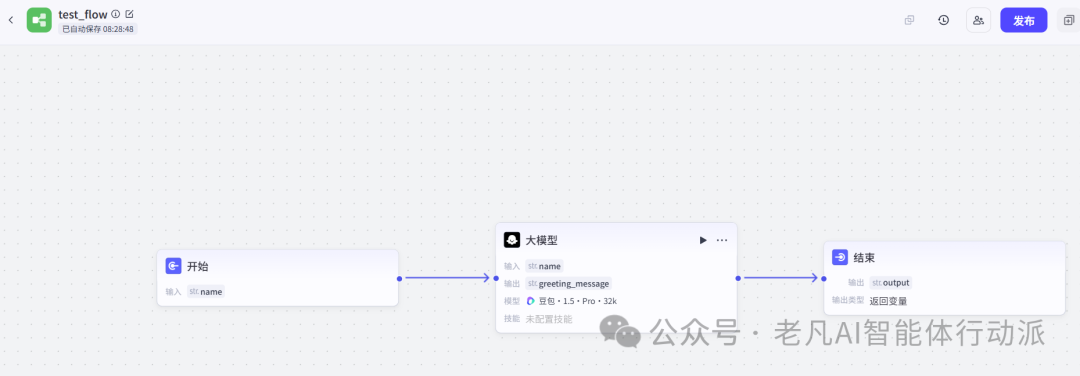Image resolution: width=1080 pixels, height=376 pixels.
Task: Click the 大模型 node black icon
Action: pos(512,240)
